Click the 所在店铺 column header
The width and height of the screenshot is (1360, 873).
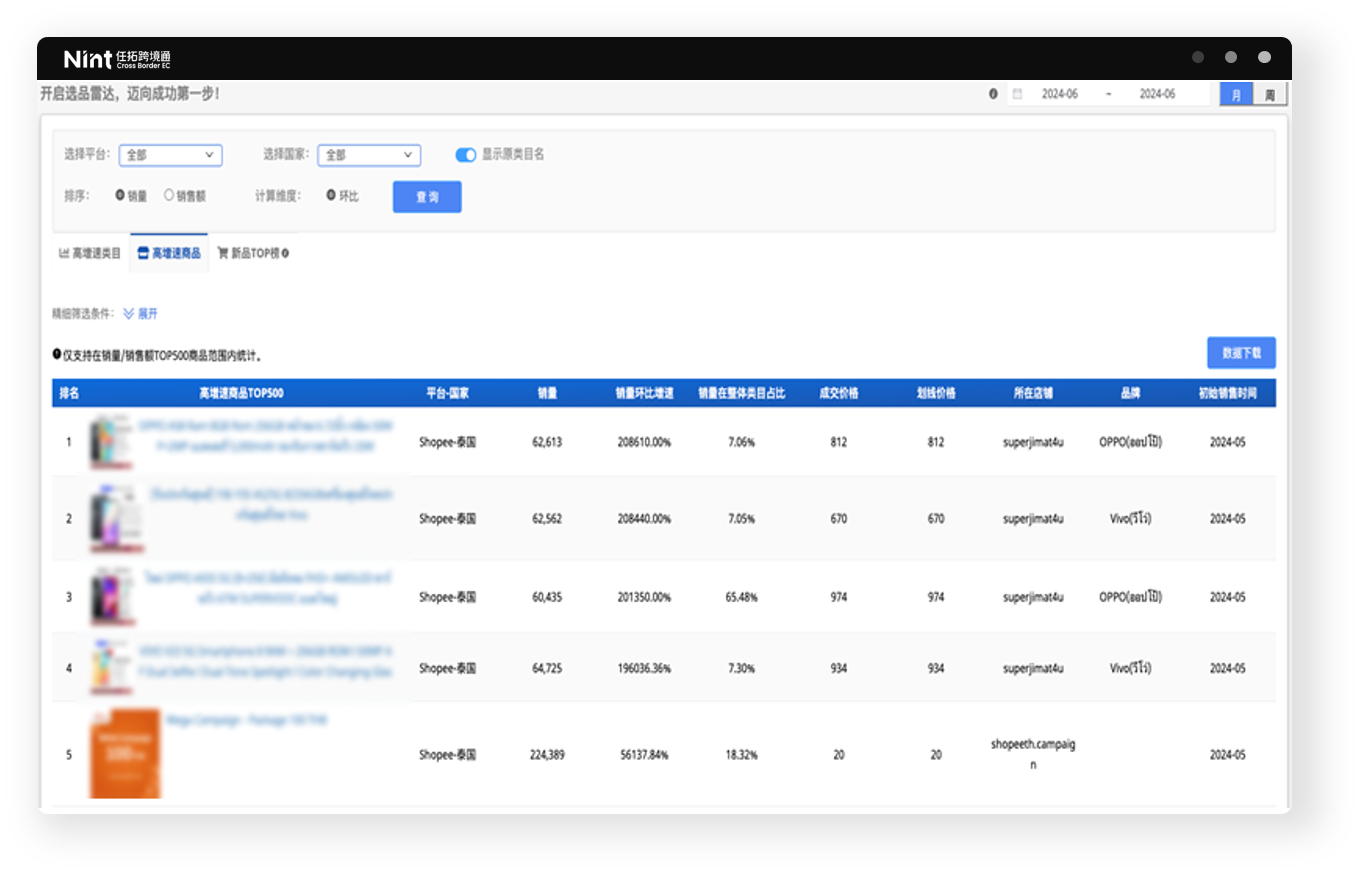[1033, 393]
